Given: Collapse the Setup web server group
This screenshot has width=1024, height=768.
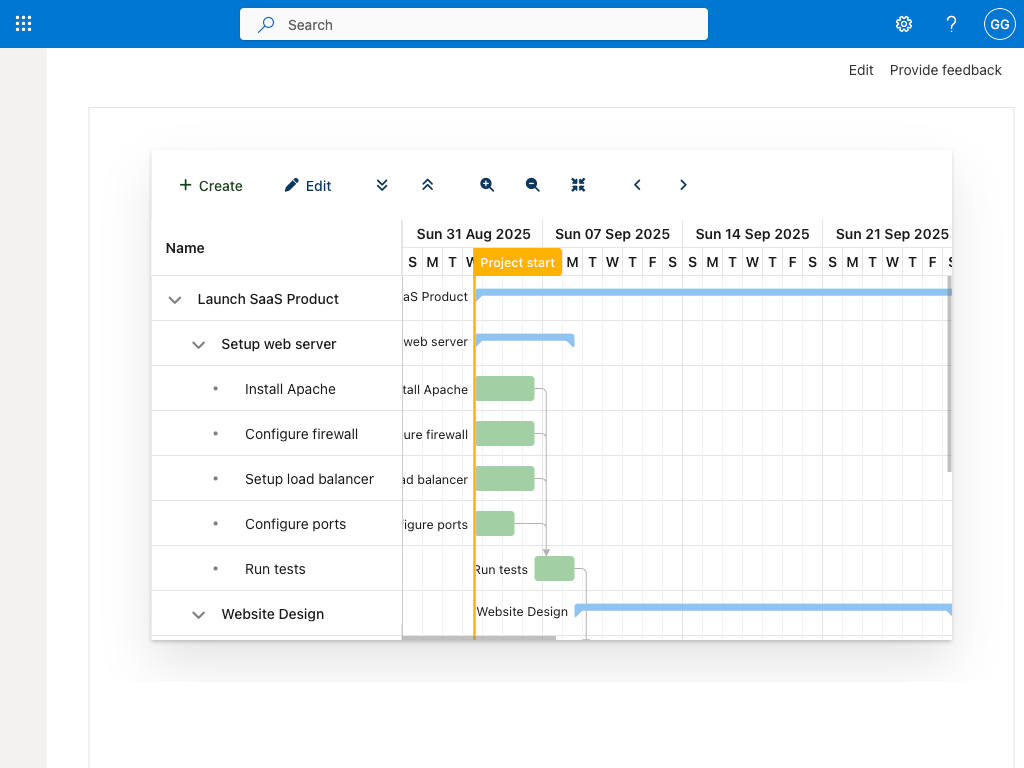Looking at the screenshot, I should pyautogui.click(x=198, y=343).
